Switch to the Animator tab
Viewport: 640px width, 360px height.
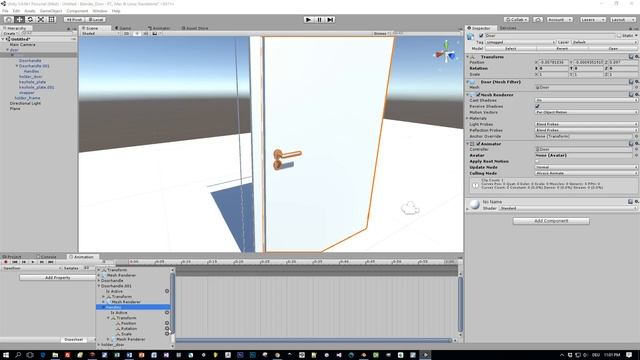159,28
